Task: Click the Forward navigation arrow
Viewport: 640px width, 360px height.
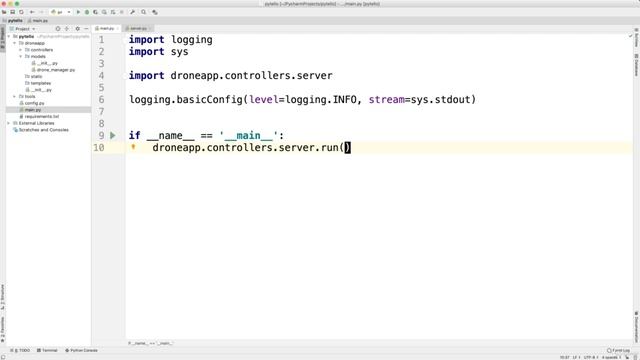Action: pyautogui.click(x=41, y=12)
